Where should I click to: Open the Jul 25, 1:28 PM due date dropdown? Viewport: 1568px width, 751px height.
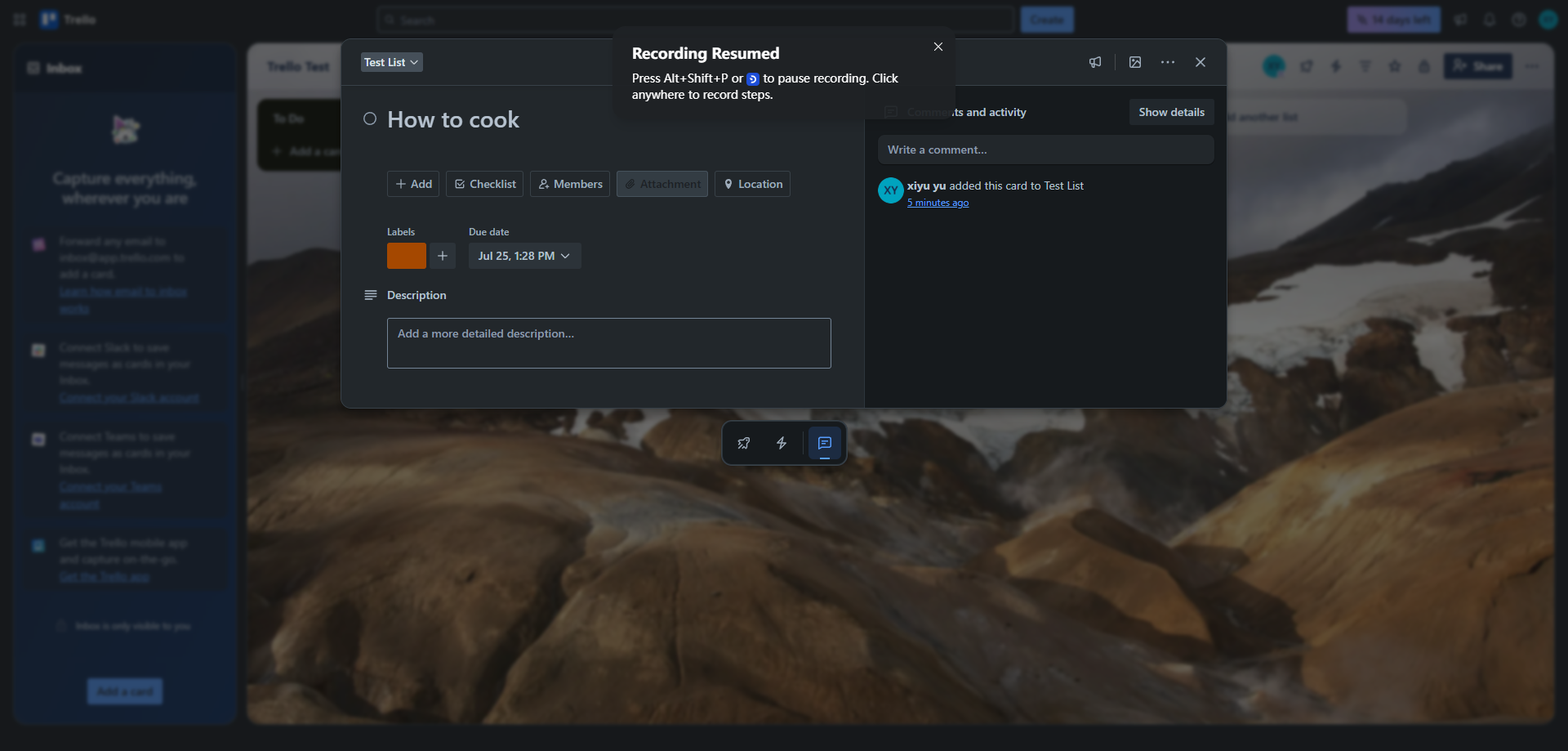coord(525,256)
